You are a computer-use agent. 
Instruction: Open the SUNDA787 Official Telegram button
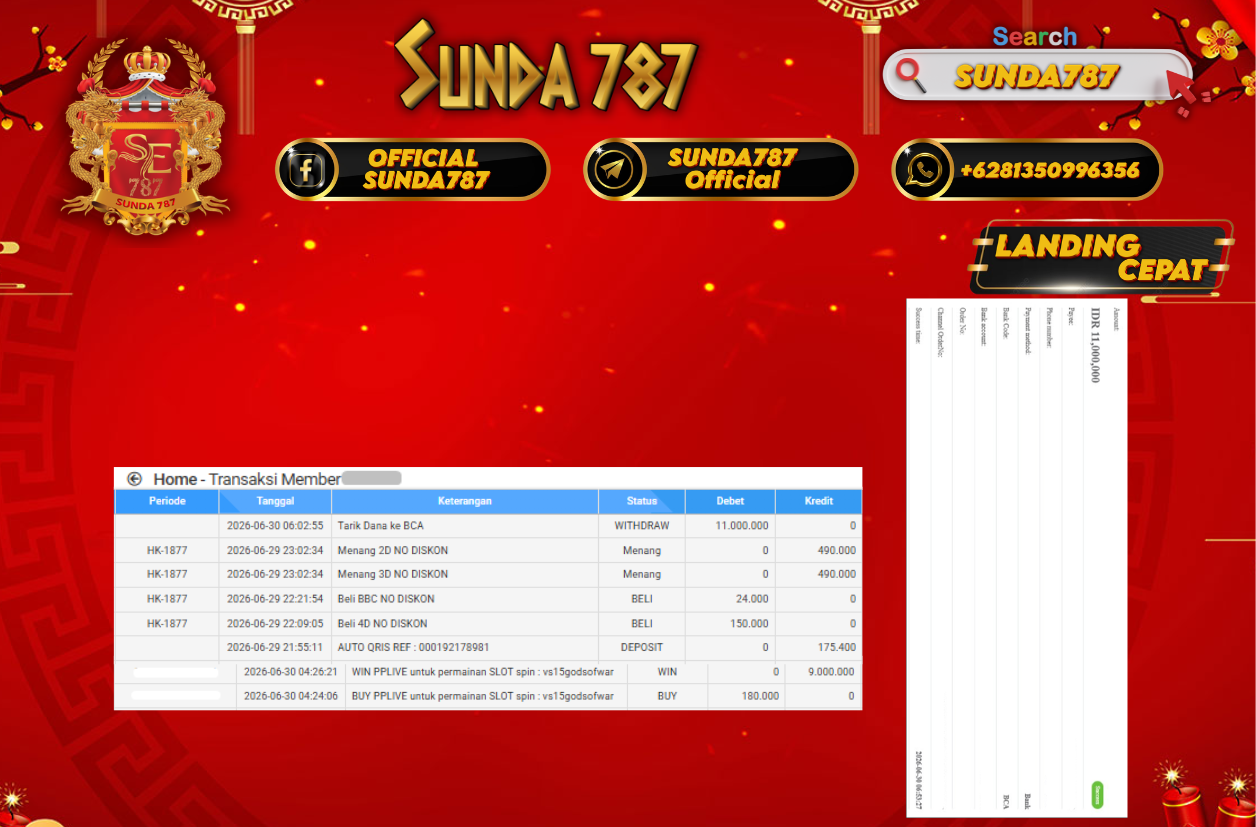720,169
